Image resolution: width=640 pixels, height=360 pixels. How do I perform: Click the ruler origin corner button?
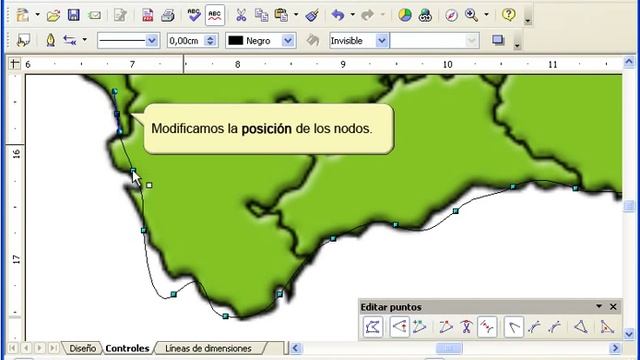pos(15,64)
